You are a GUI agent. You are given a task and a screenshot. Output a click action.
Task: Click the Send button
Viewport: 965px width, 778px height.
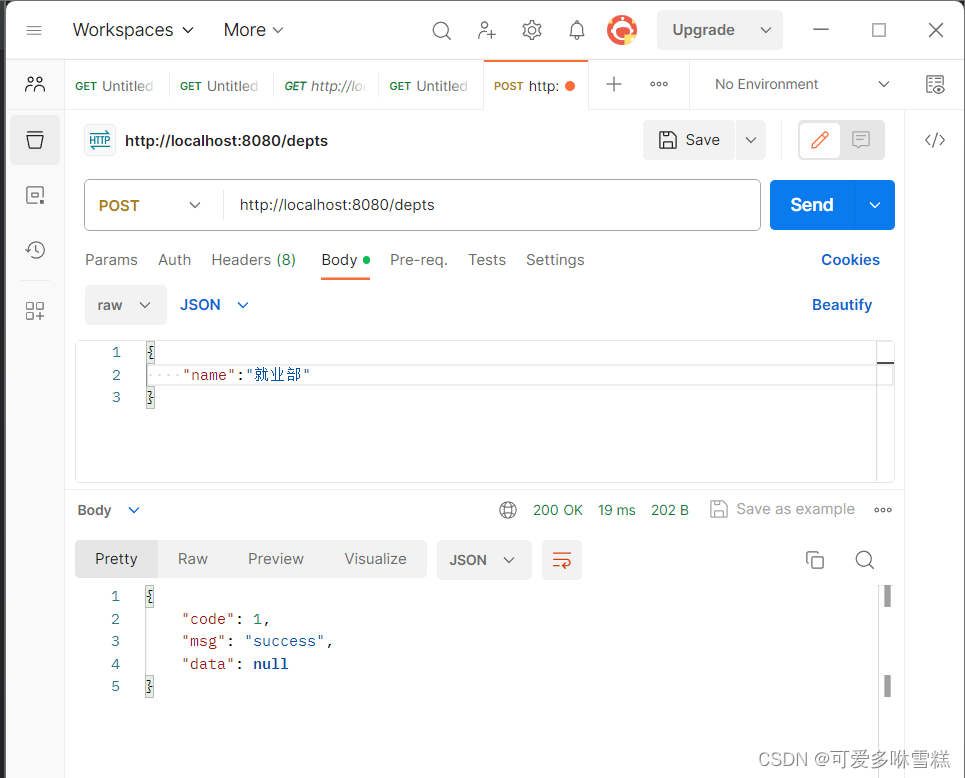click(810, 204)
